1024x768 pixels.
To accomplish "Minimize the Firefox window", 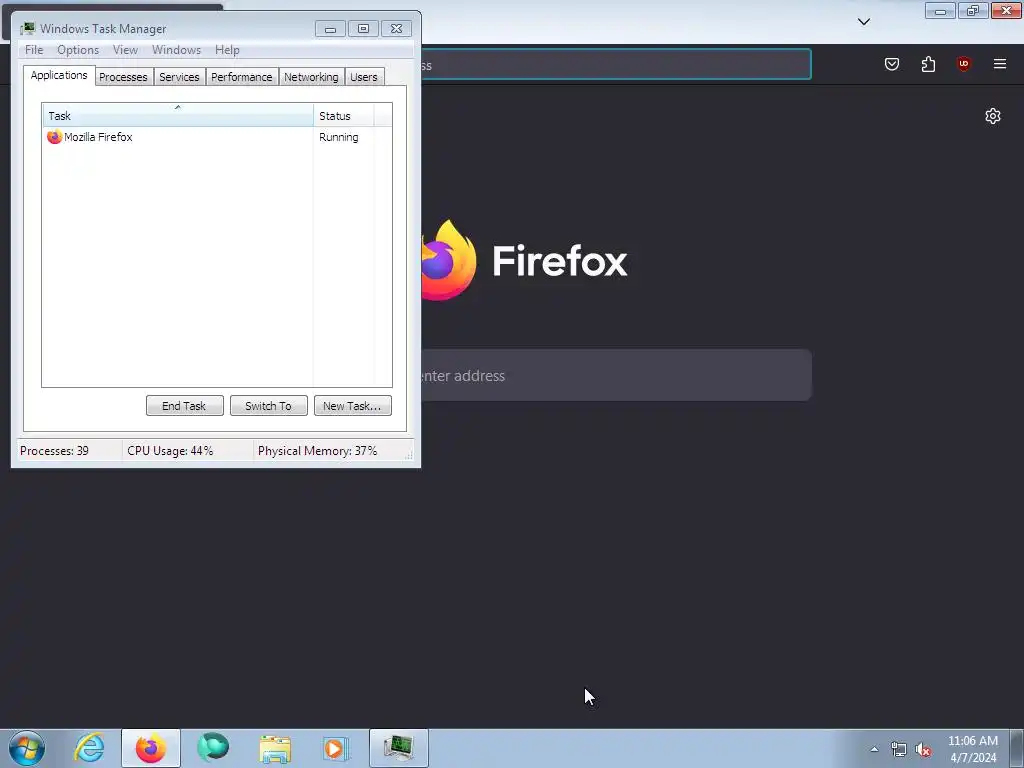I will 940,11.
